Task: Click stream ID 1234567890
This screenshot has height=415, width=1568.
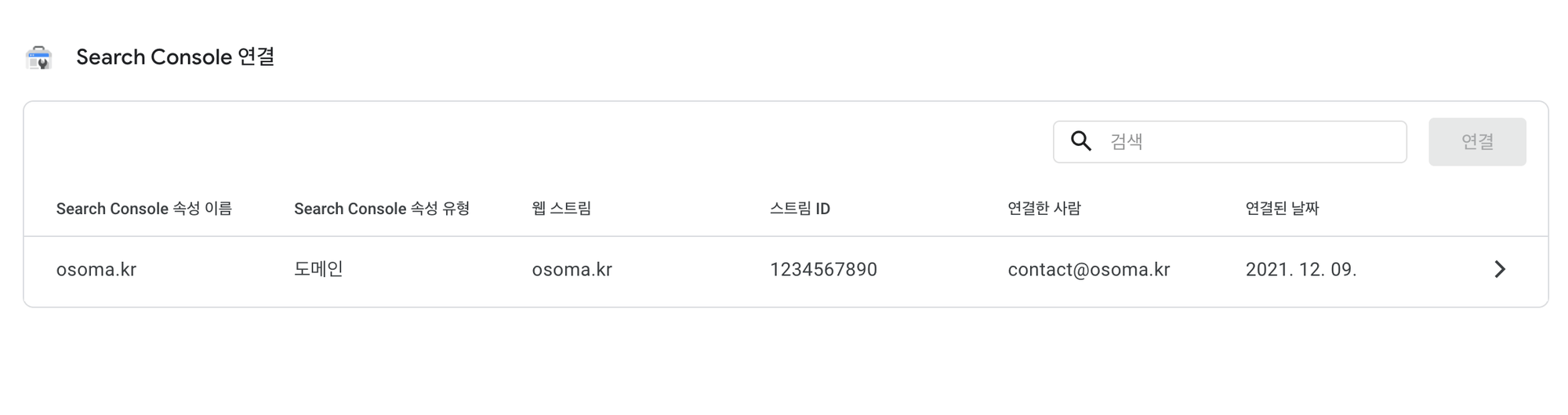Action: (823, 270)
